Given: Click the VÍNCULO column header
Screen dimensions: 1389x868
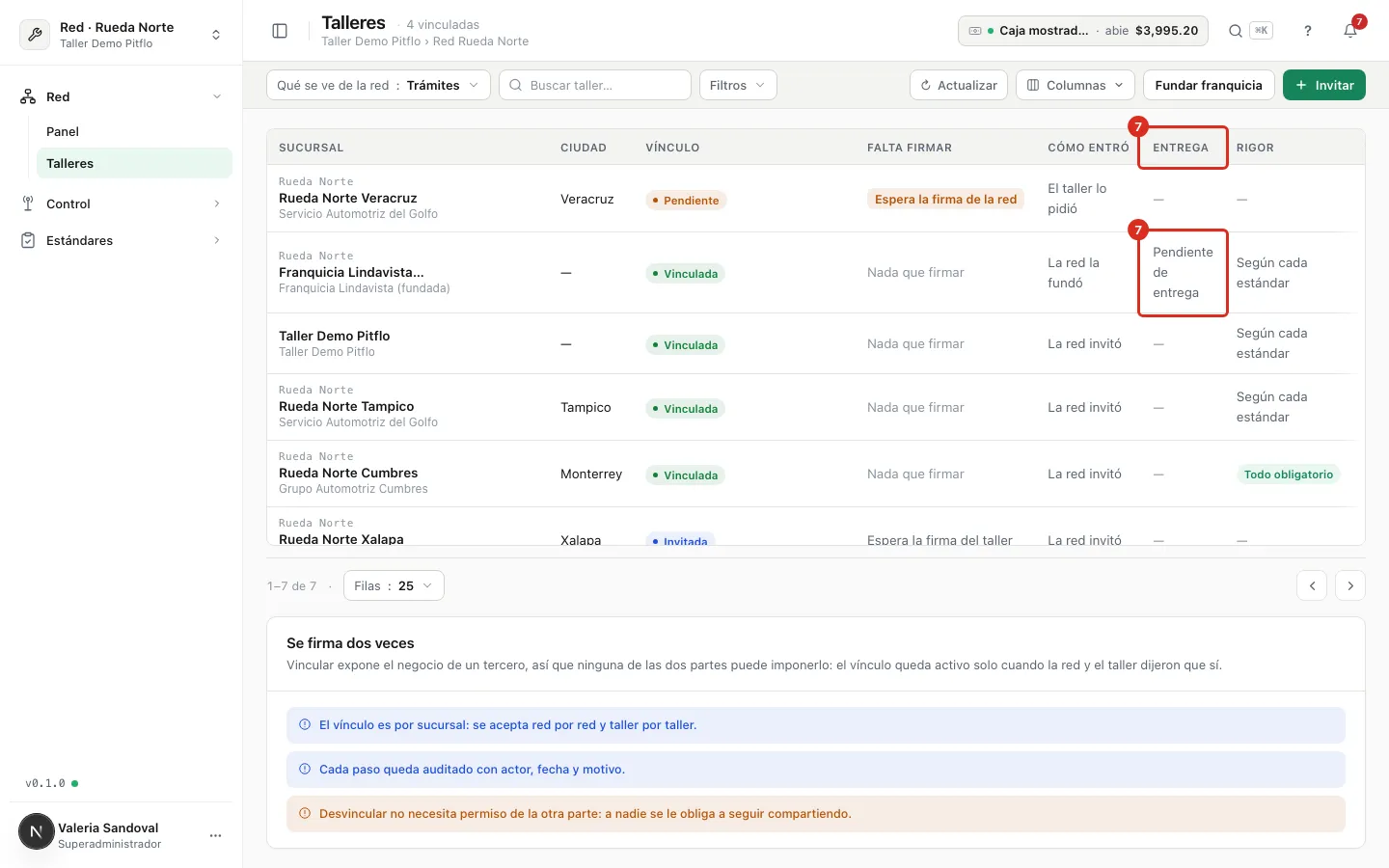Looking at the screenshot, I should [x=672, y=148].
